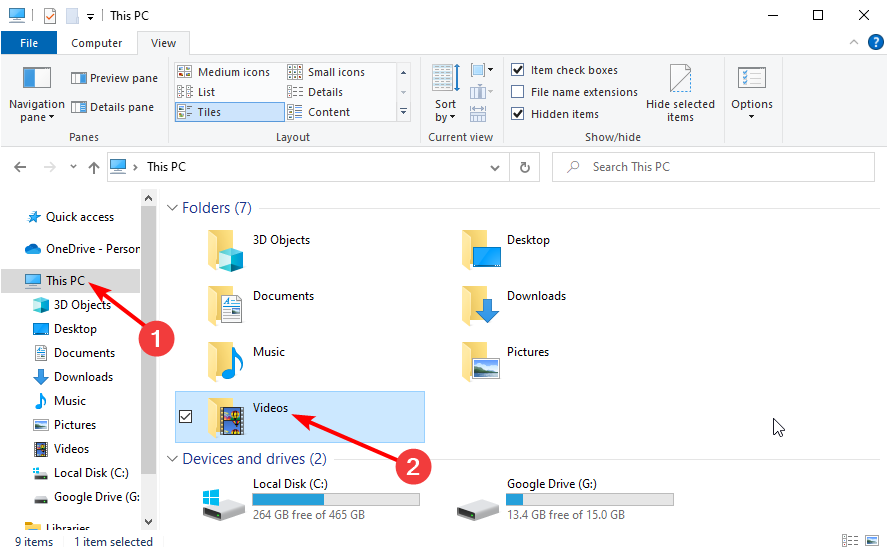
Task: Select the Content layout
Action: [318, 112]
